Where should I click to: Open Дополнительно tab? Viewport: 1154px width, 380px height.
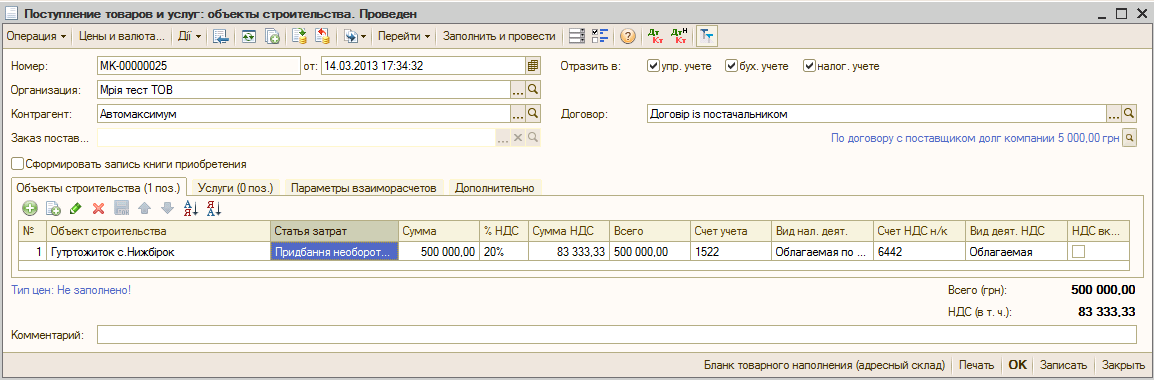click(495, 188)
